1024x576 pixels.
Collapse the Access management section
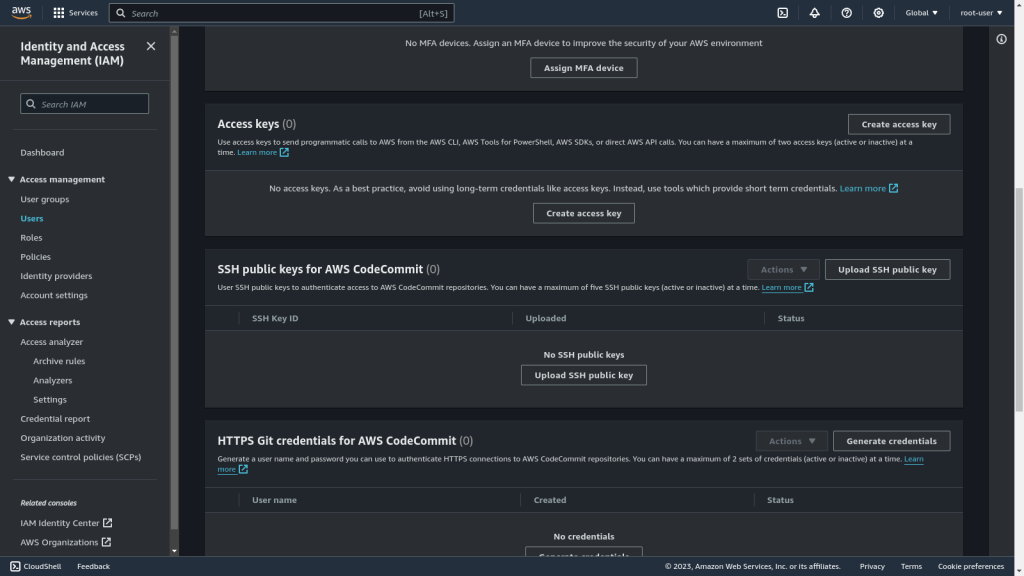point(11,179)
